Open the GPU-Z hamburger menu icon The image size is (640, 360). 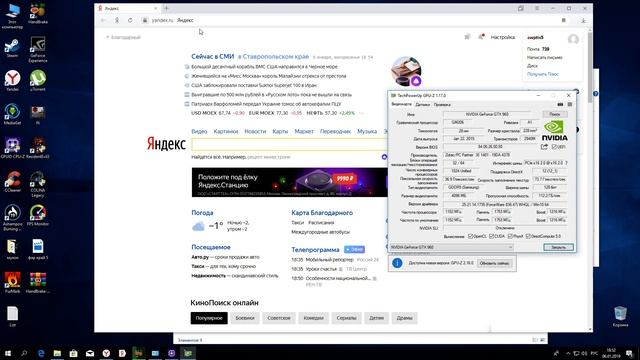coord(570,104)
